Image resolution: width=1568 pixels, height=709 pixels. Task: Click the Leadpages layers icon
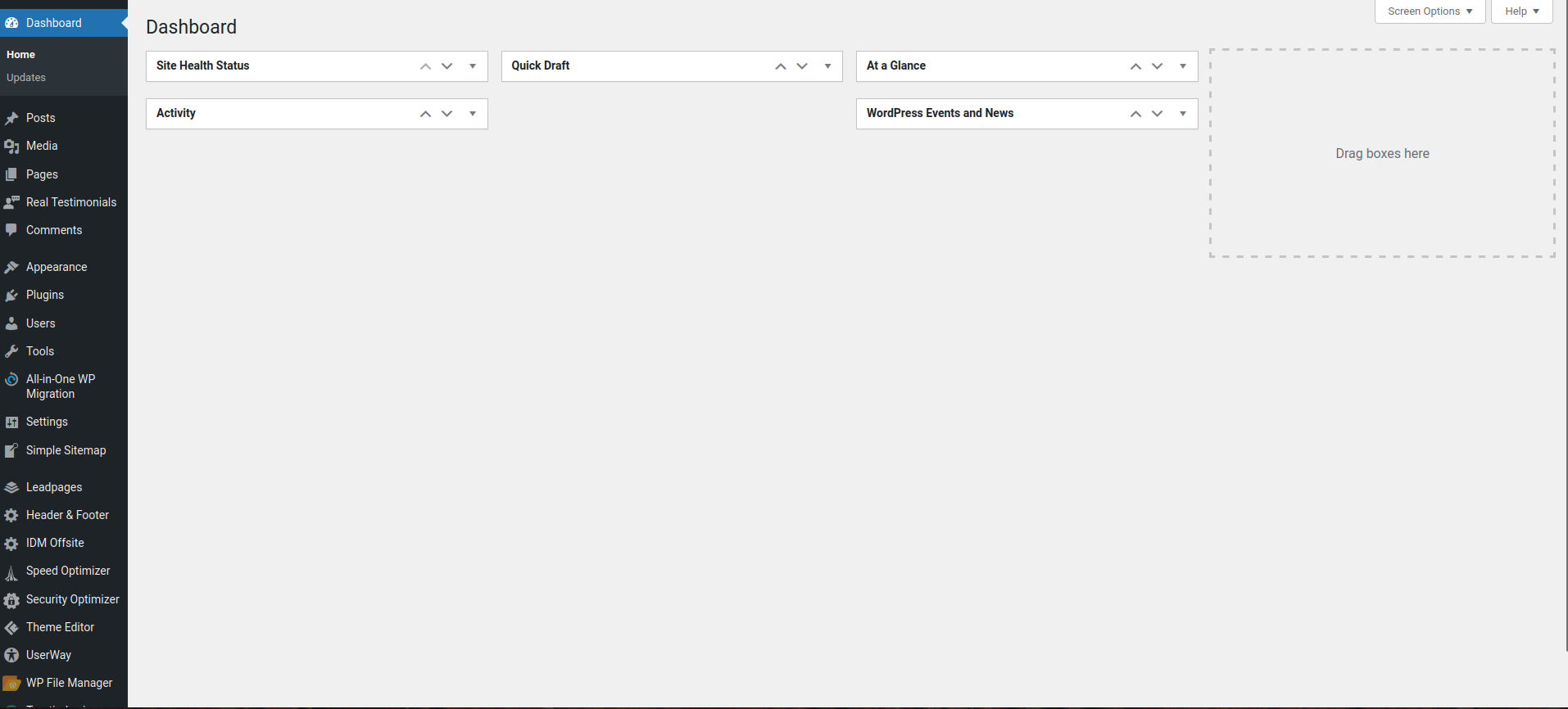pyautogui.click(x=11, y=487)
